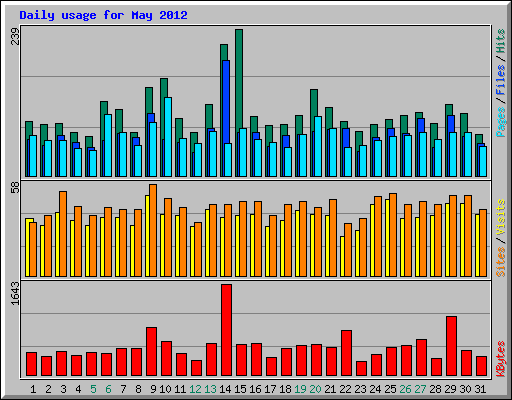Click green weekend day label 13

[x=210, y=389]
